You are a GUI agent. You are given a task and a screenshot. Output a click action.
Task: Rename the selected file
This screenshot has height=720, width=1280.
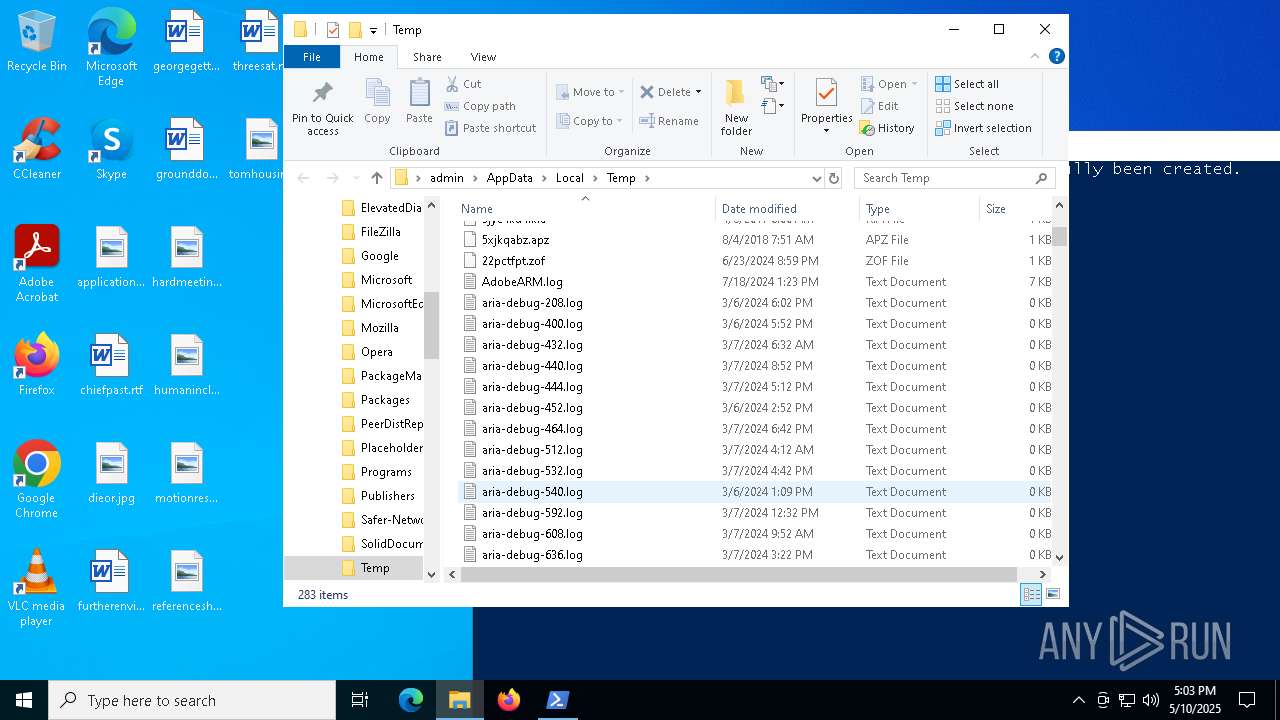point(669,121)
